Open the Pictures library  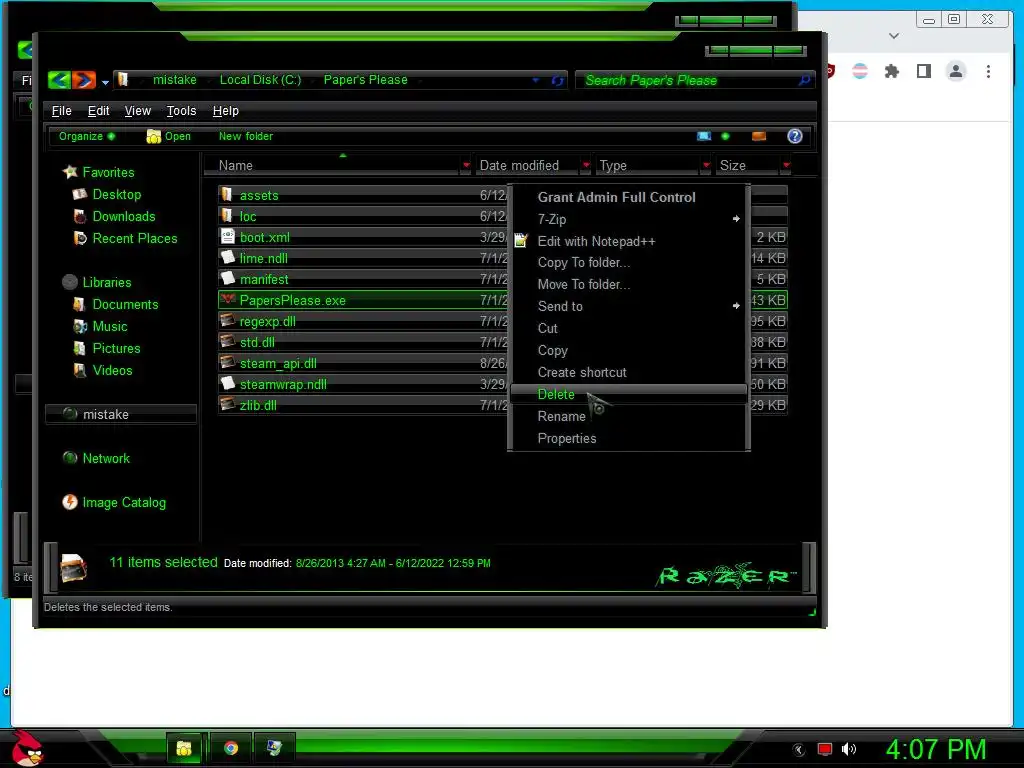[107, 349]
